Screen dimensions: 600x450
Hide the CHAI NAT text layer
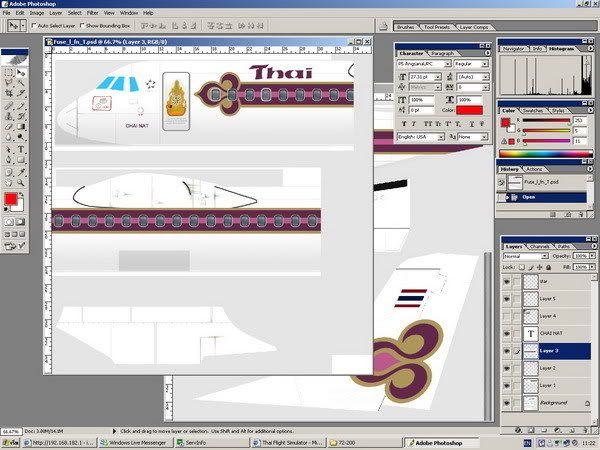(507, 333)
